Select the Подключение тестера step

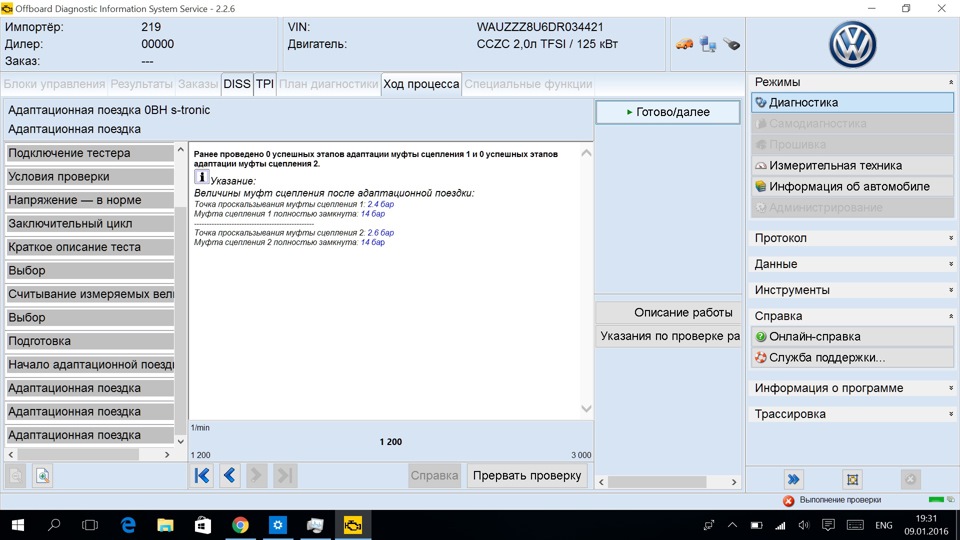[x=90, y=153]
